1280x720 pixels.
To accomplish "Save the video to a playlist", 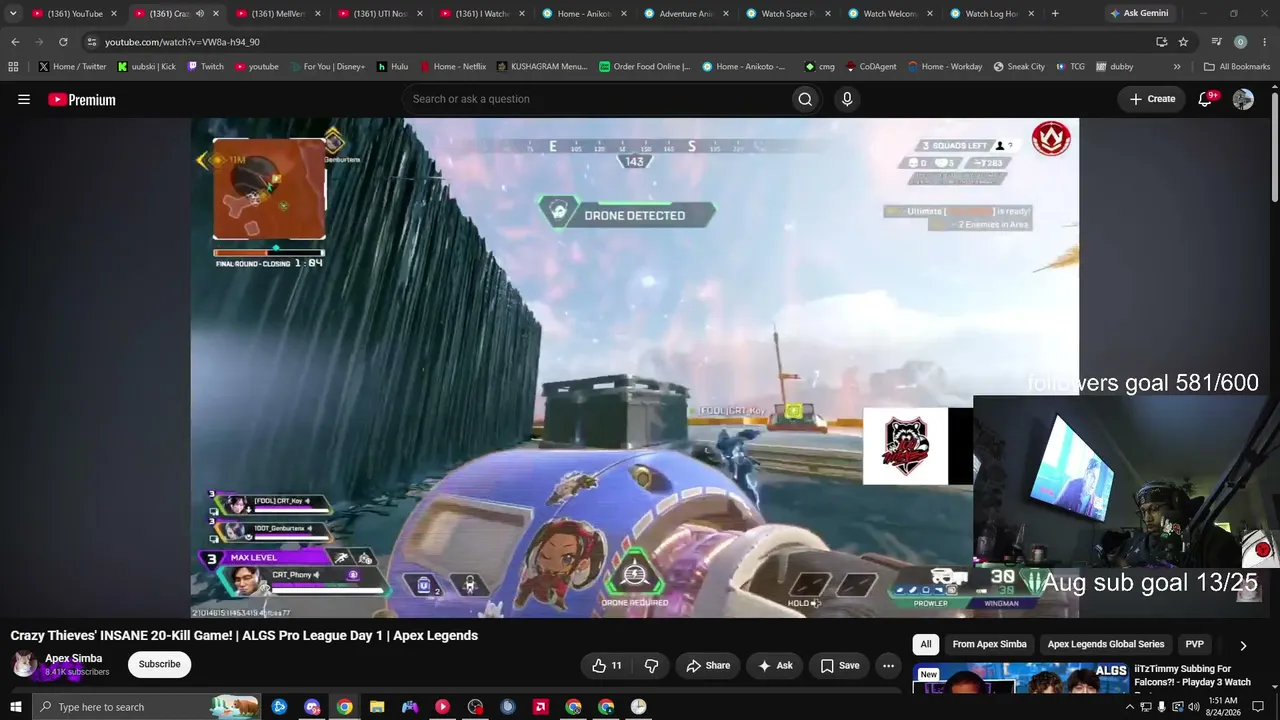I will coord(839,665).
